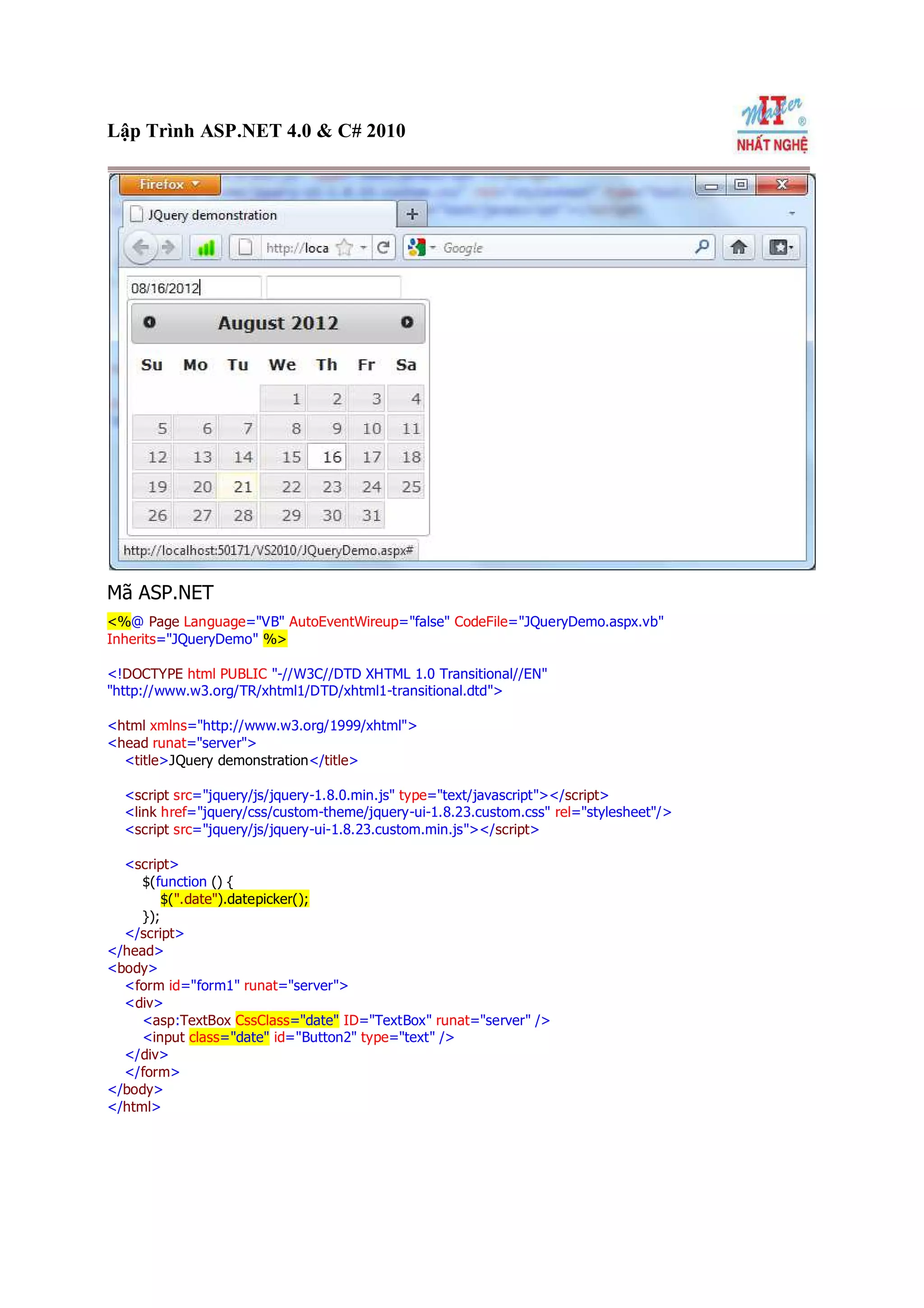Screen dimensions: 924x1308
Task: Reload the page with the refresh icon
Action: tap(383, 248)
